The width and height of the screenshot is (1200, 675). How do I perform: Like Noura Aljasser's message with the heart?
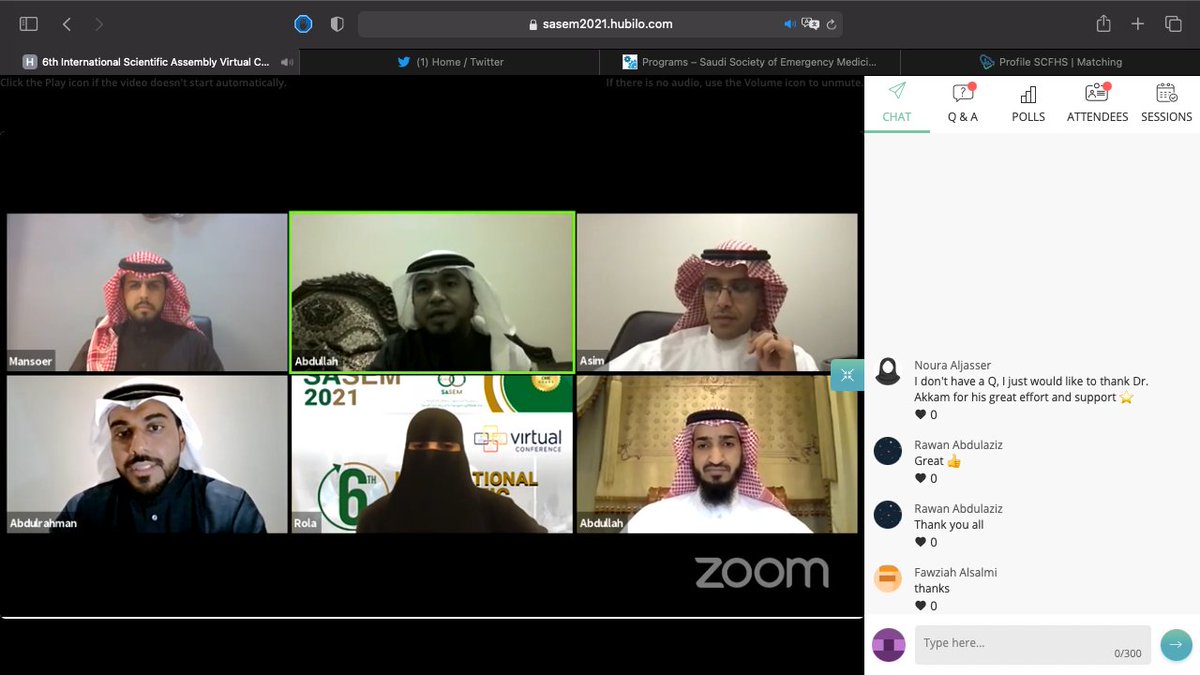pyautogui.click(x=919, y=414)
